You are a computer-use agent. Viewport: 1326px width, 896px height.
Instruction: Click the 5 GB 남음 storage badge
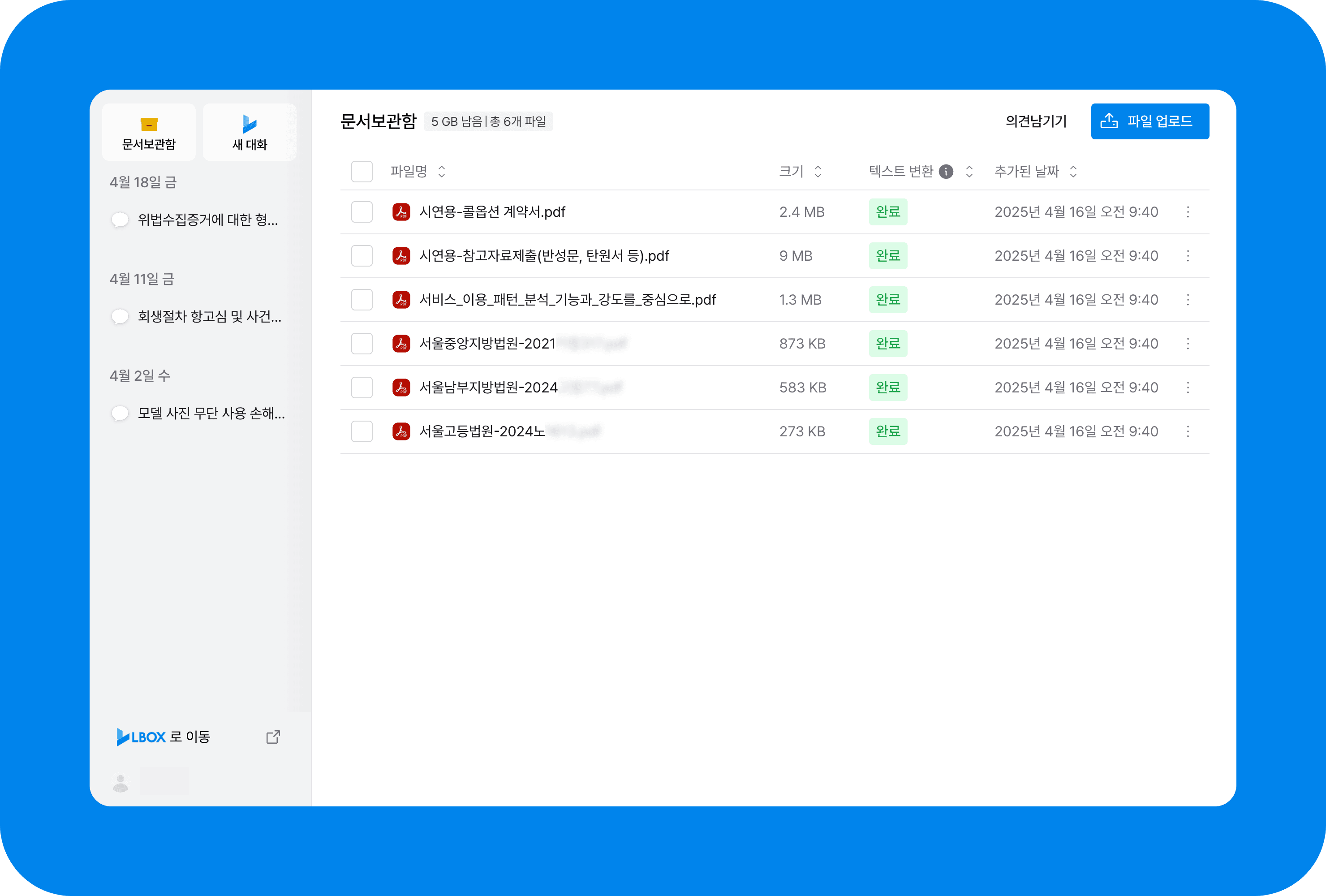(488, 121)
